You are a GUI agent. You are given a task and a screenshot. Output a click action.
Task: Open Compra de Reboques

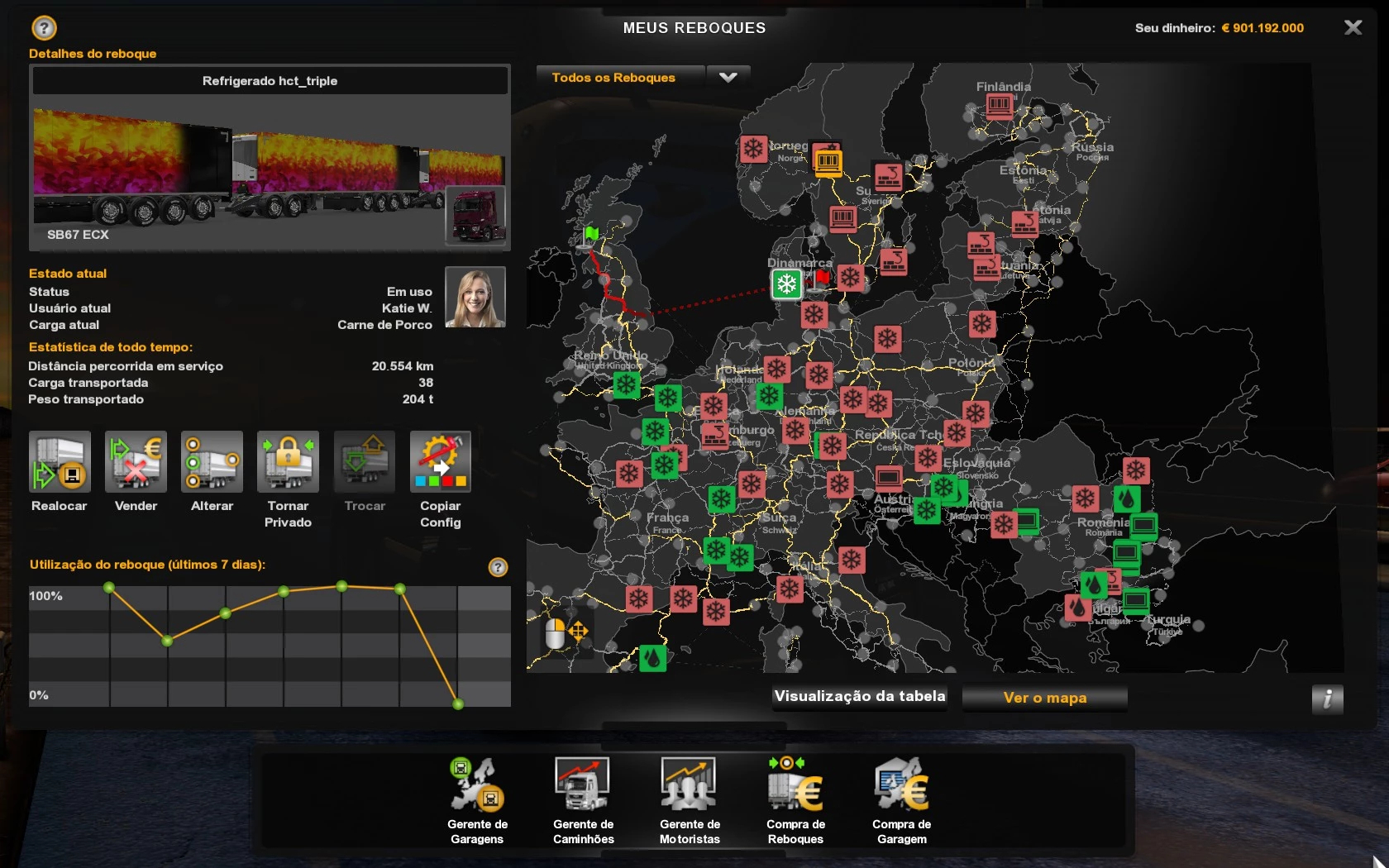coord(795,786)
